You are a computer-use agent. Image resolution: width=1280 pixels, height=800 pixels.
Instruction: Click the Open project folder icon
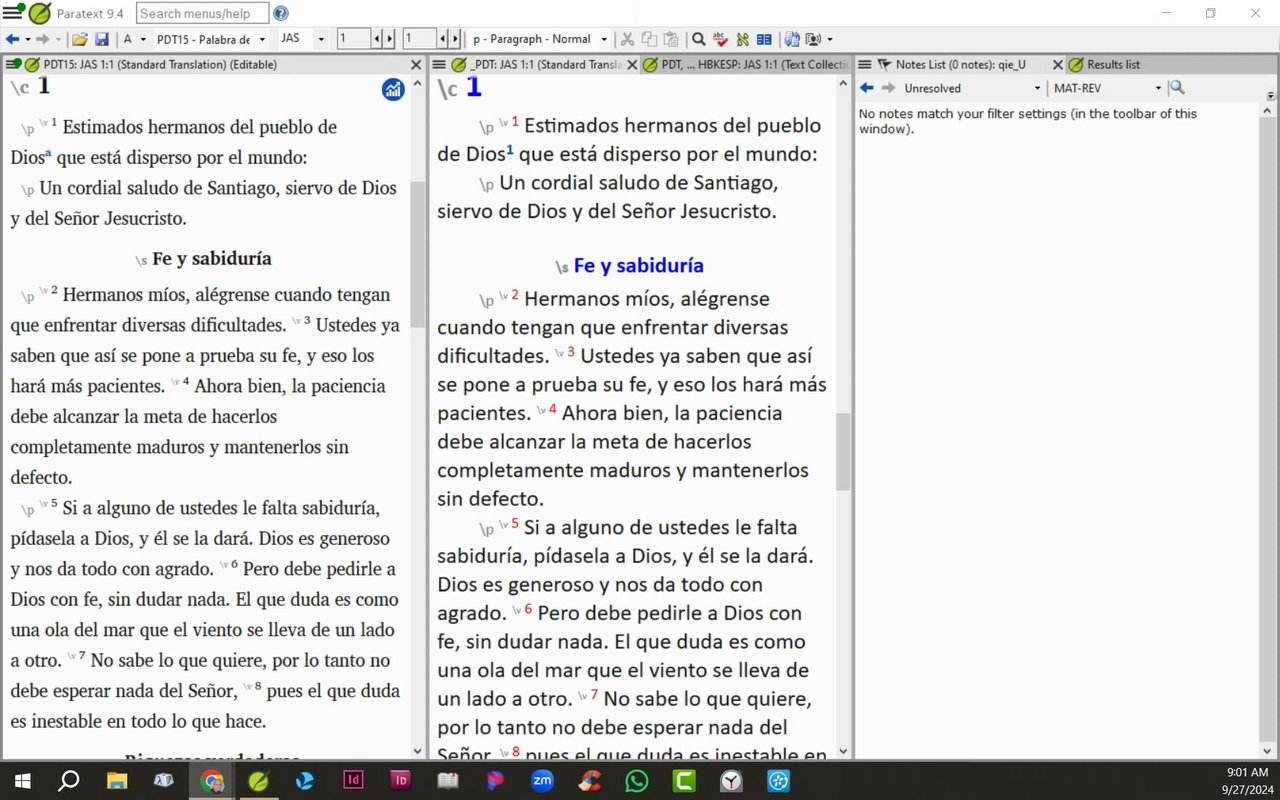click(x=79, y=39)
